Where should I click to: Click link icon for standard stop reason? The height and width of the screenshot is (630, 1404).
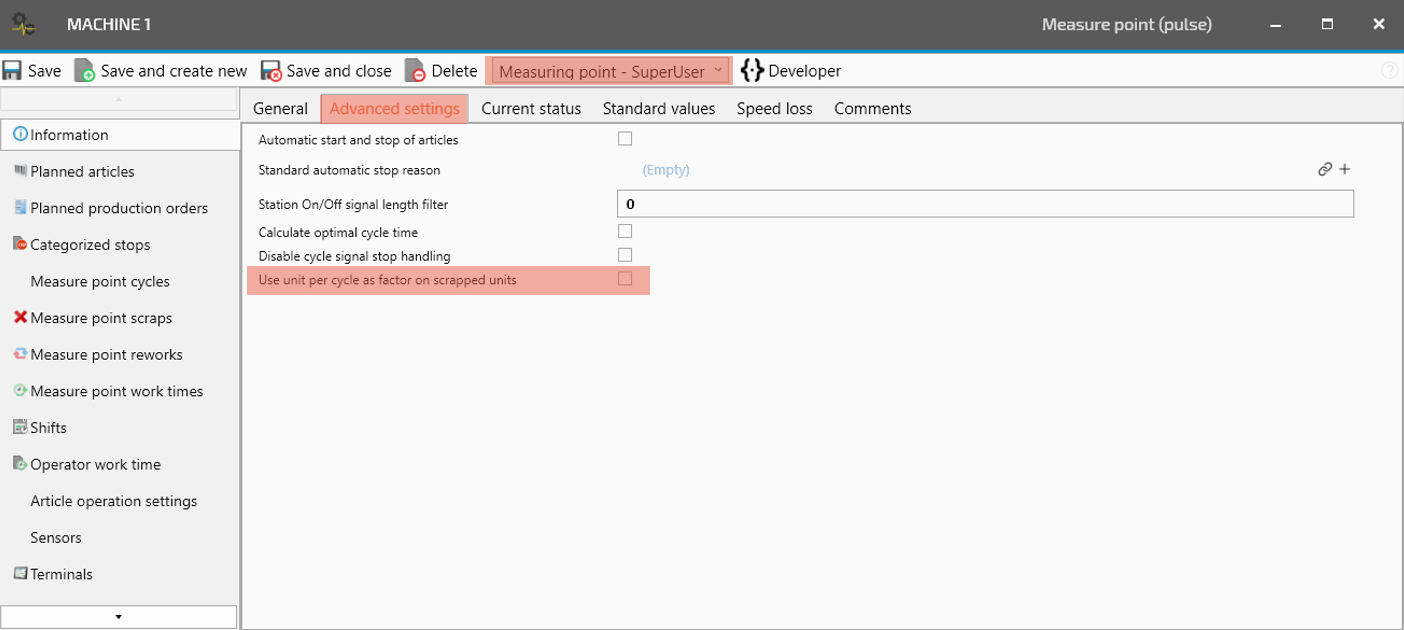click(x=1325, y=170)
